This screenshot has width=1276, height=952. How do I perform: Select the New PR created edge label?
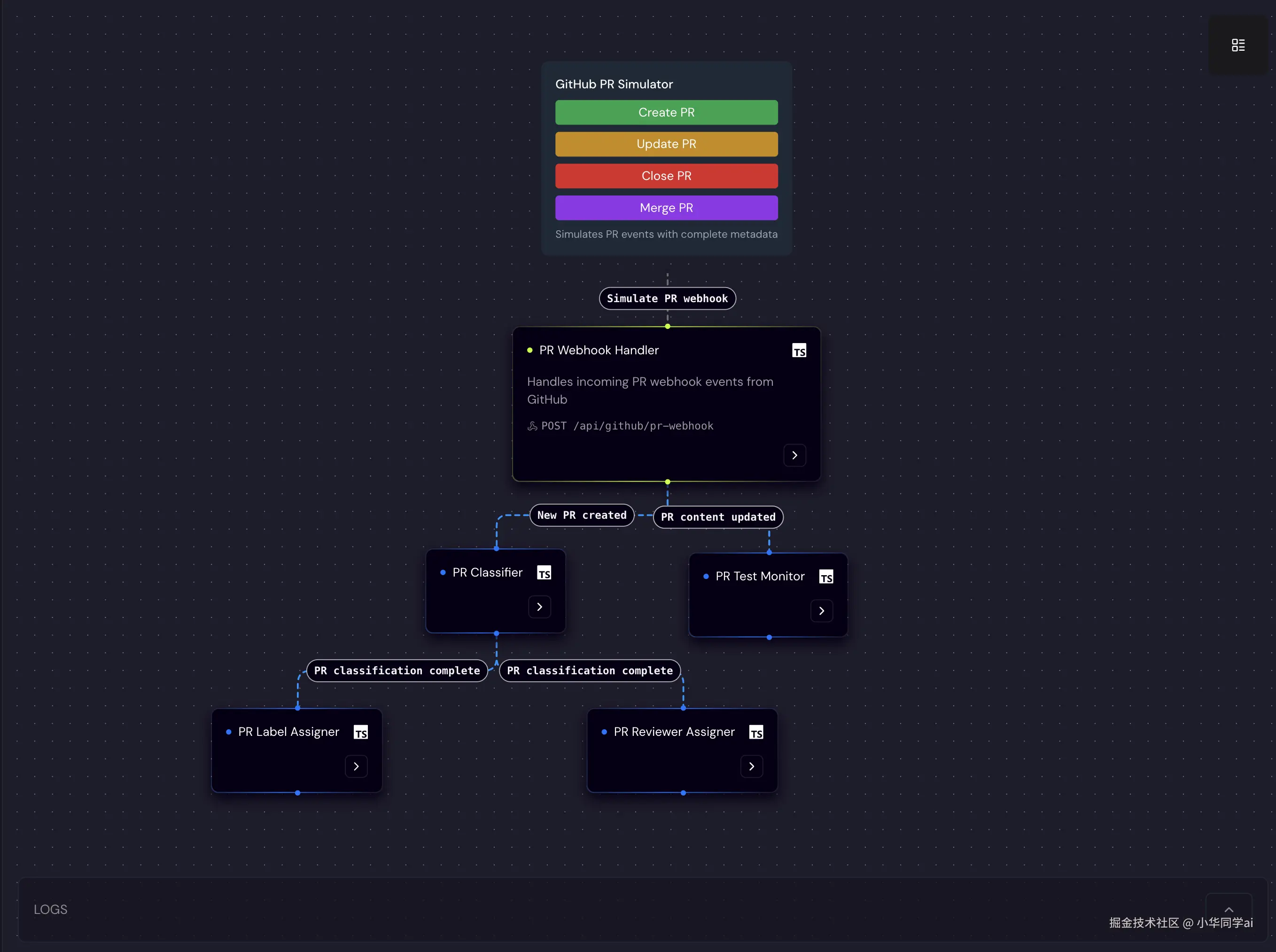click(582, 515)
